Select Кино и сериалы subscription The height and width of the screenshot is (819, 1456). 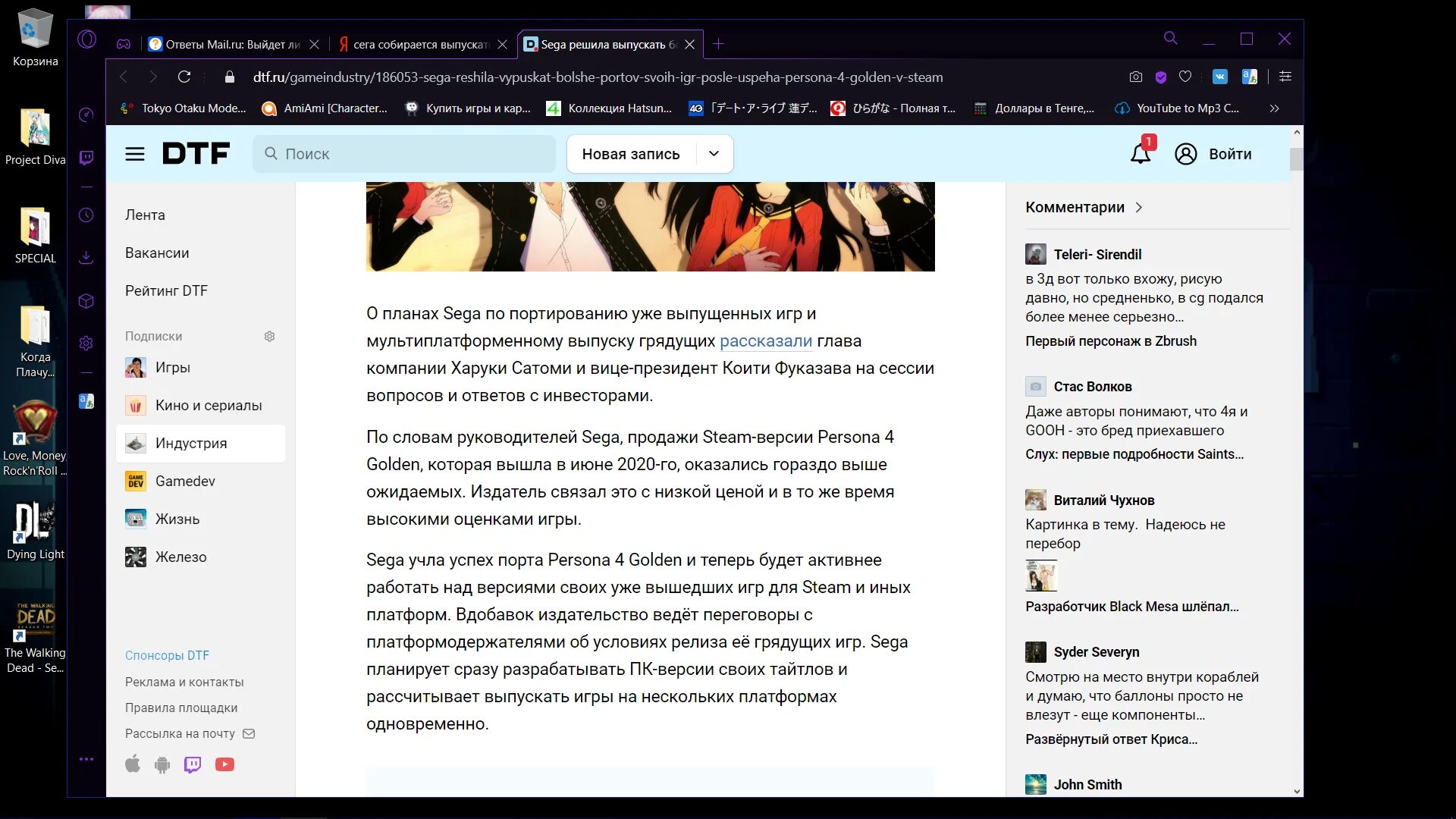[200, 406]
